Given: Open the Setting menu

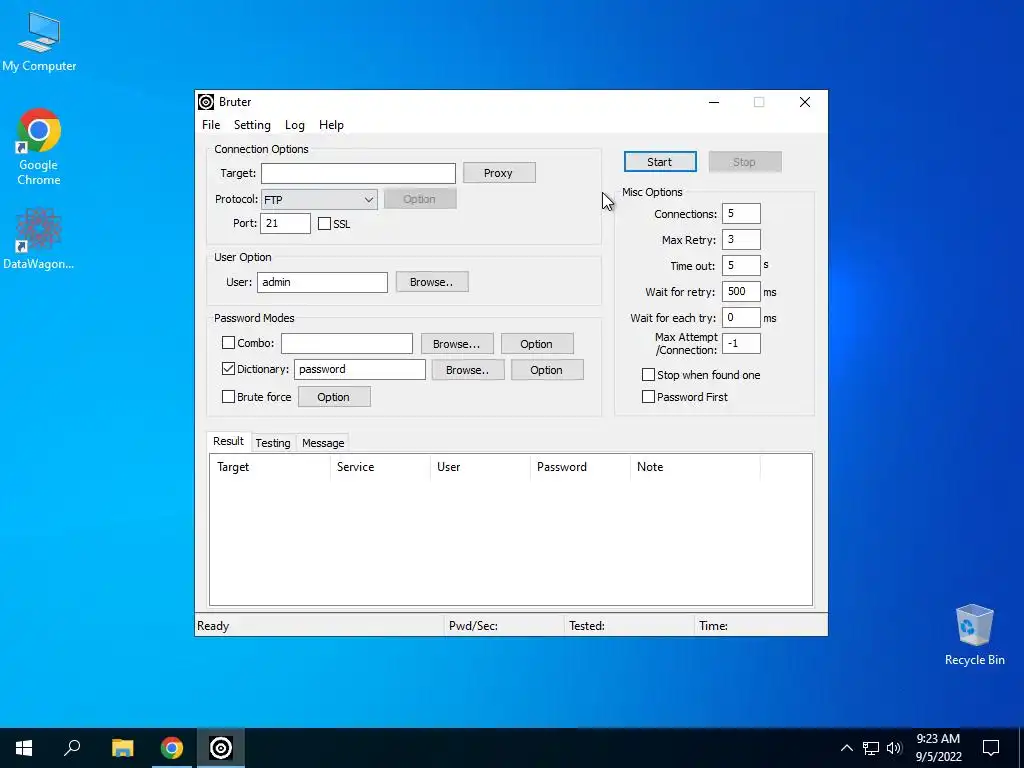Looking at the screenshot, I should click(252, 125).
